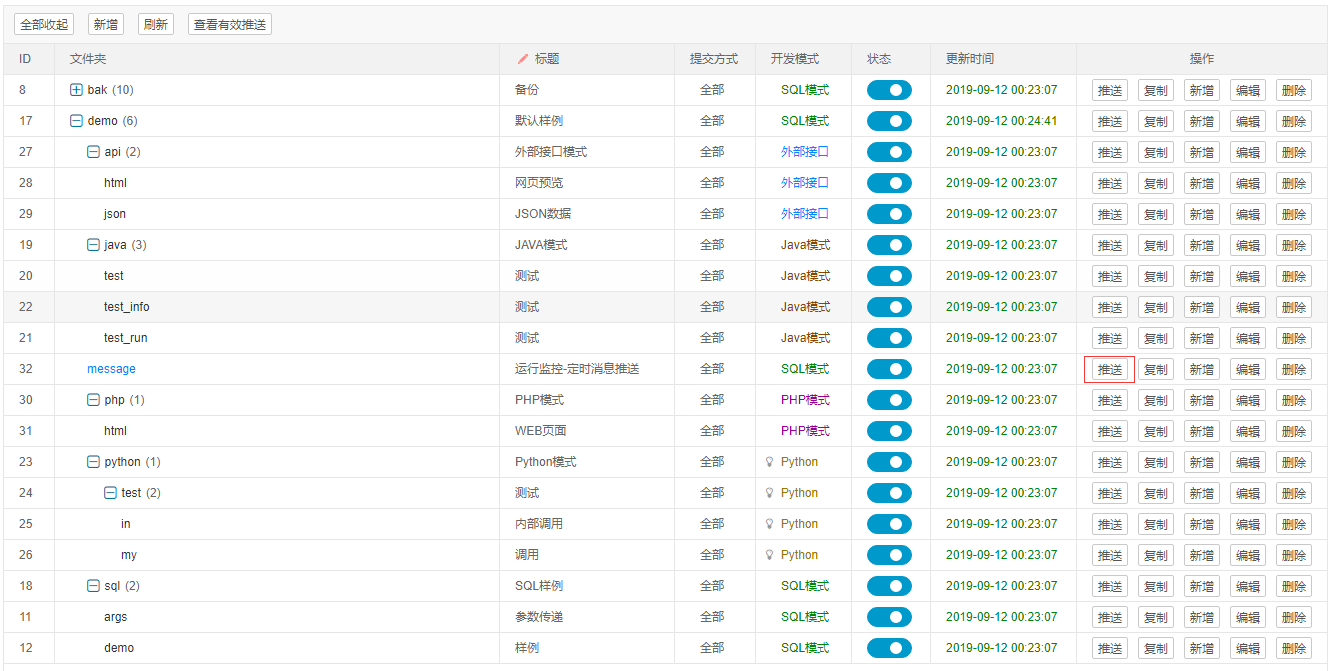Screen dimensions: 1329x671
Task: Edit the python folder row
Action: (x=1248, y=462)
